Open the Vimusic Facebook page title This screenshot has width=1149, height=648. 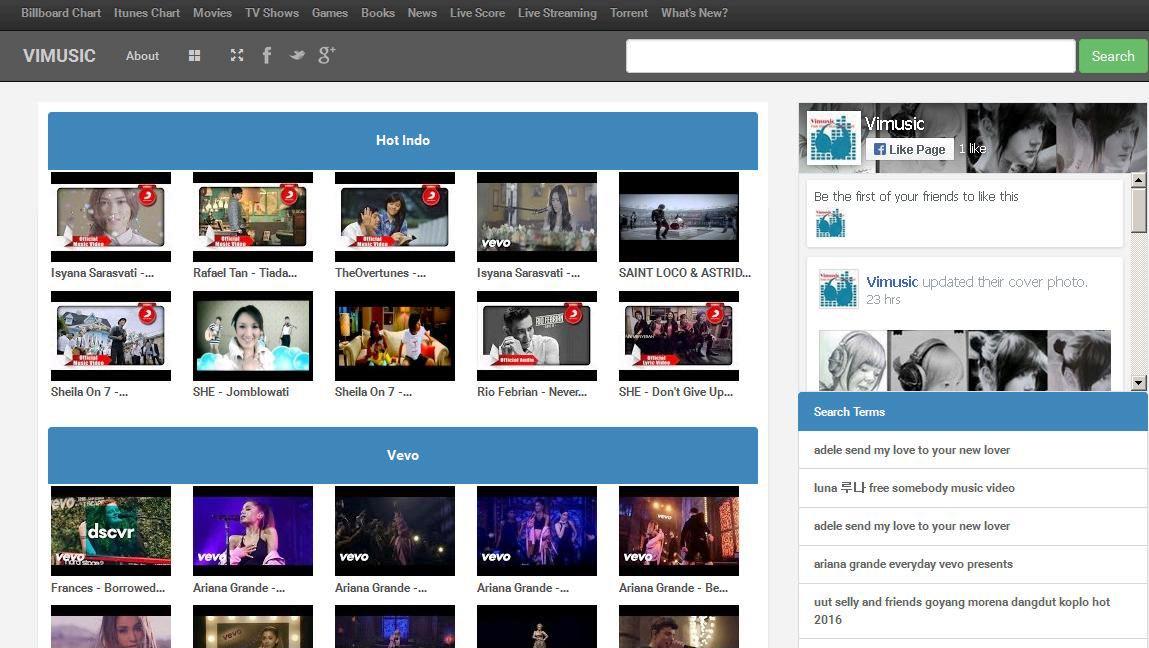tap(894, 123)
